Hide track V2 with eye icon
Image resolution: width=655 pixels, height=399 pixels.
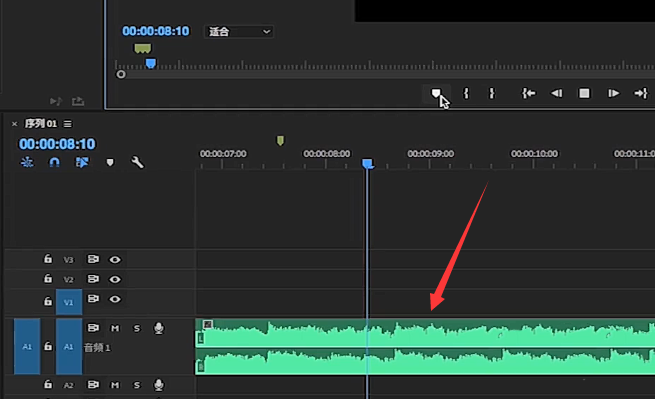115,279
